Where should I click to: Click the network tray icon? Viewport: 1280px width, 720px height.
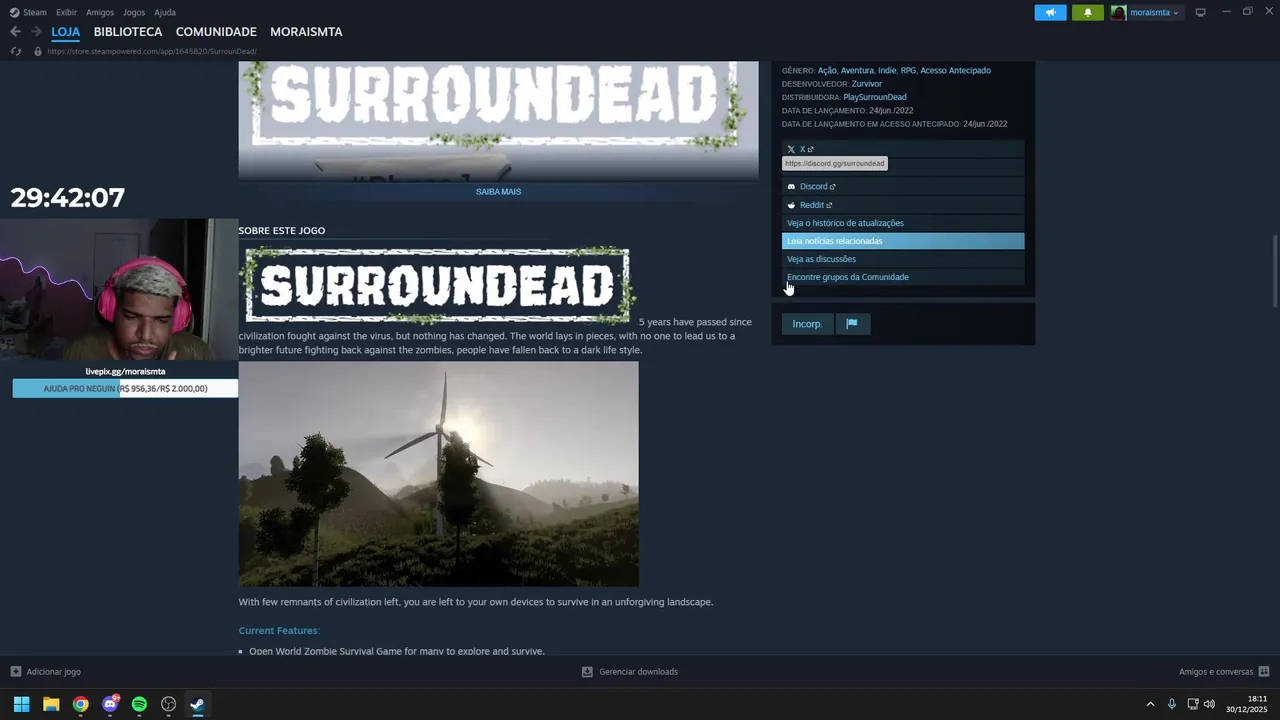[1193, 704]
